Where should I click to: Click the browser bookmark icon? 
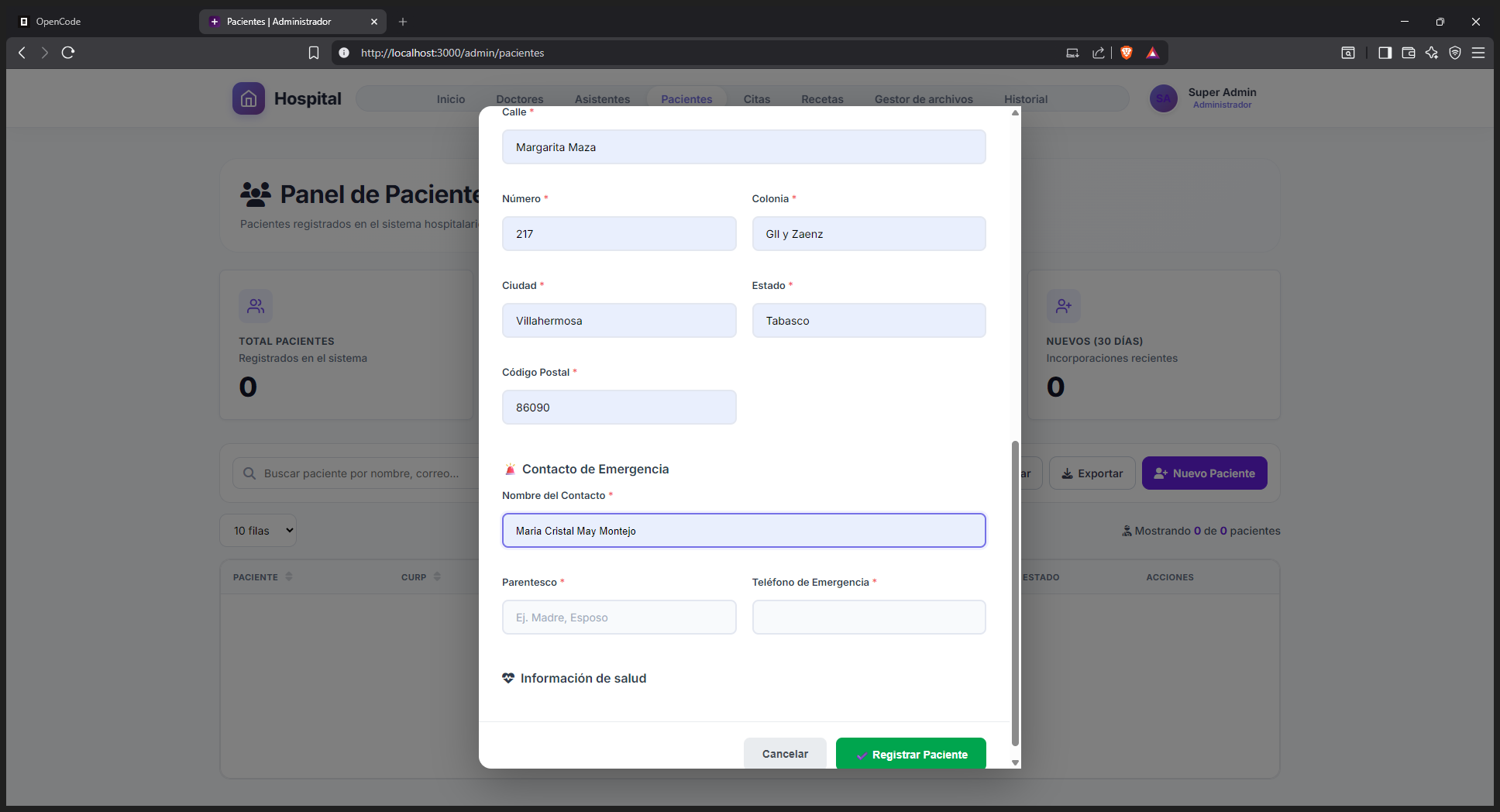pos(314,53)
